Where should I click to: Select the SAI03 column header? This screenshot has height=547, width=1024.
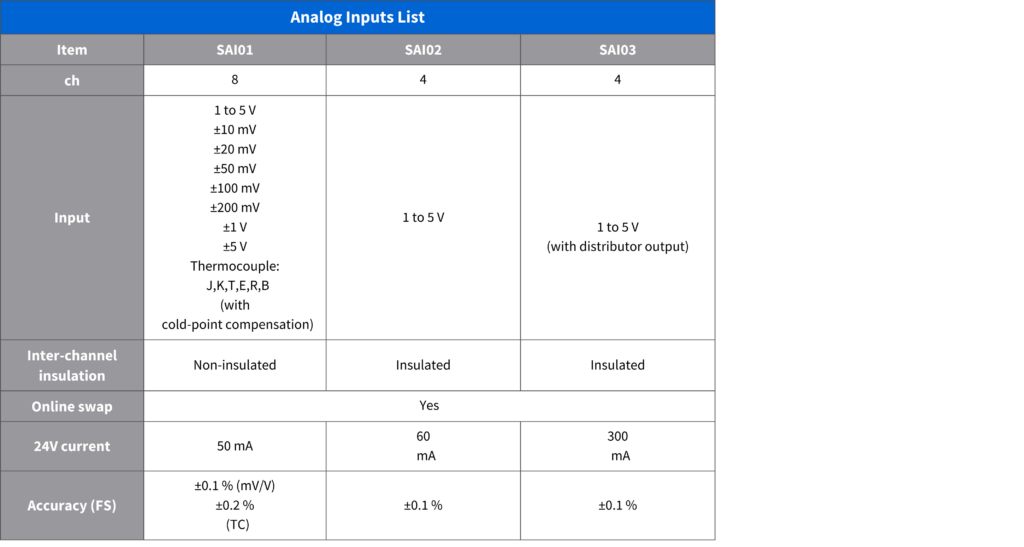click(x=617, y=50)
